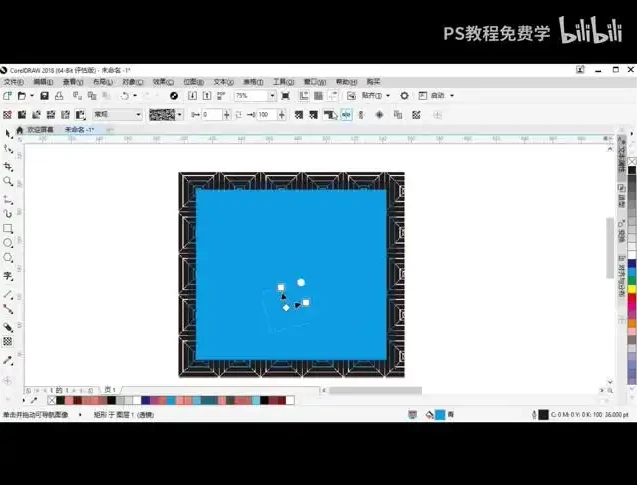637x485 pixels.
Task: Click the 页 1 page tab
Action: click(x=109, y=389)
